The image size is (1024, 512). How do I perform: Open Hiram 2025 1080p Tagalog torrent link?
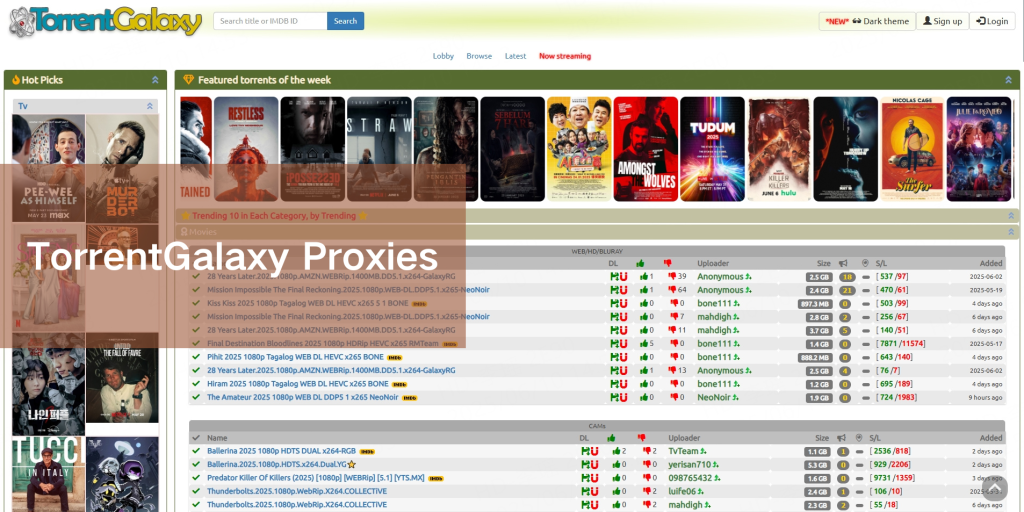298,384
